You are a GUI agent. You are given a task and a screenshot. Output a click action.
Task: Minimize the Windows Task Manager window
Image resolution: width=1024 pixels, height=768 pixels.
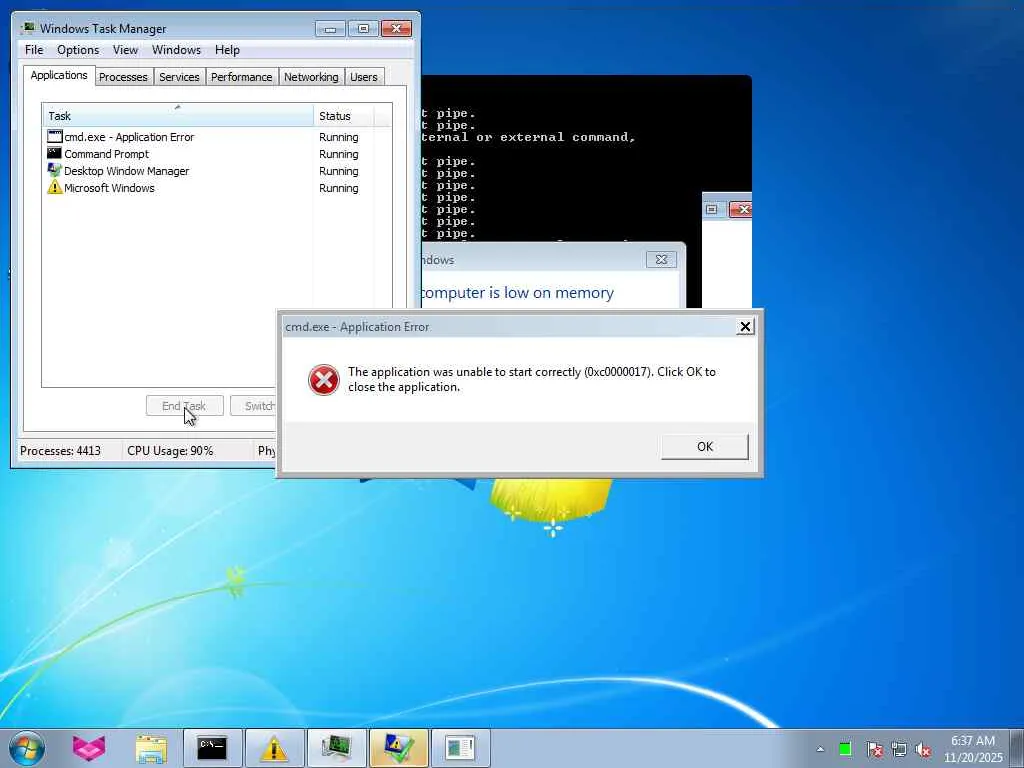coord(330,29)
